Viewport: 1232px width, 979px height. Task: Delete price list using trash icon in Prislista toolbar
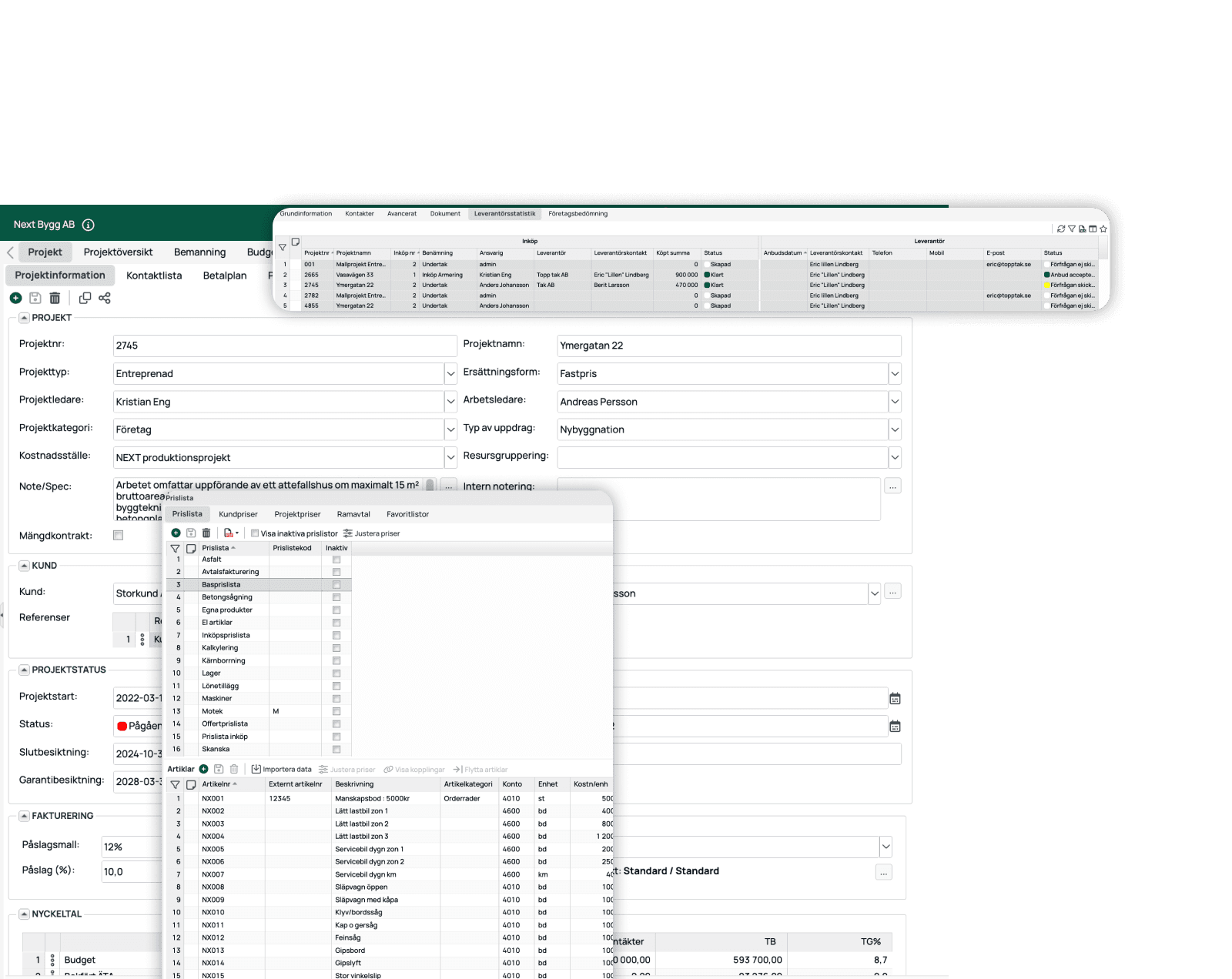coord(206,533)
